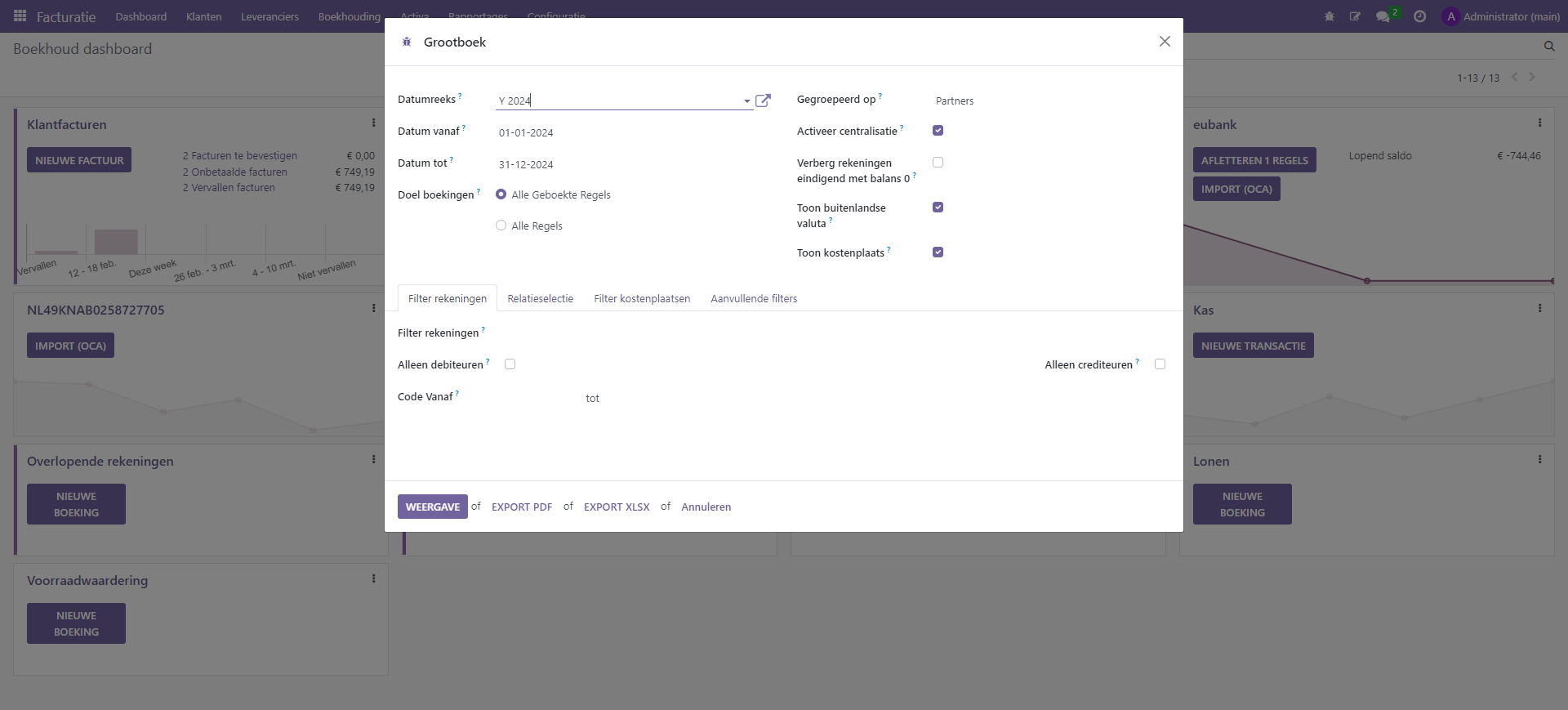Viewport: 1568px width, 710px height.
Task: Select the Alle Regels radio option
Action: [x=501, y=226]
